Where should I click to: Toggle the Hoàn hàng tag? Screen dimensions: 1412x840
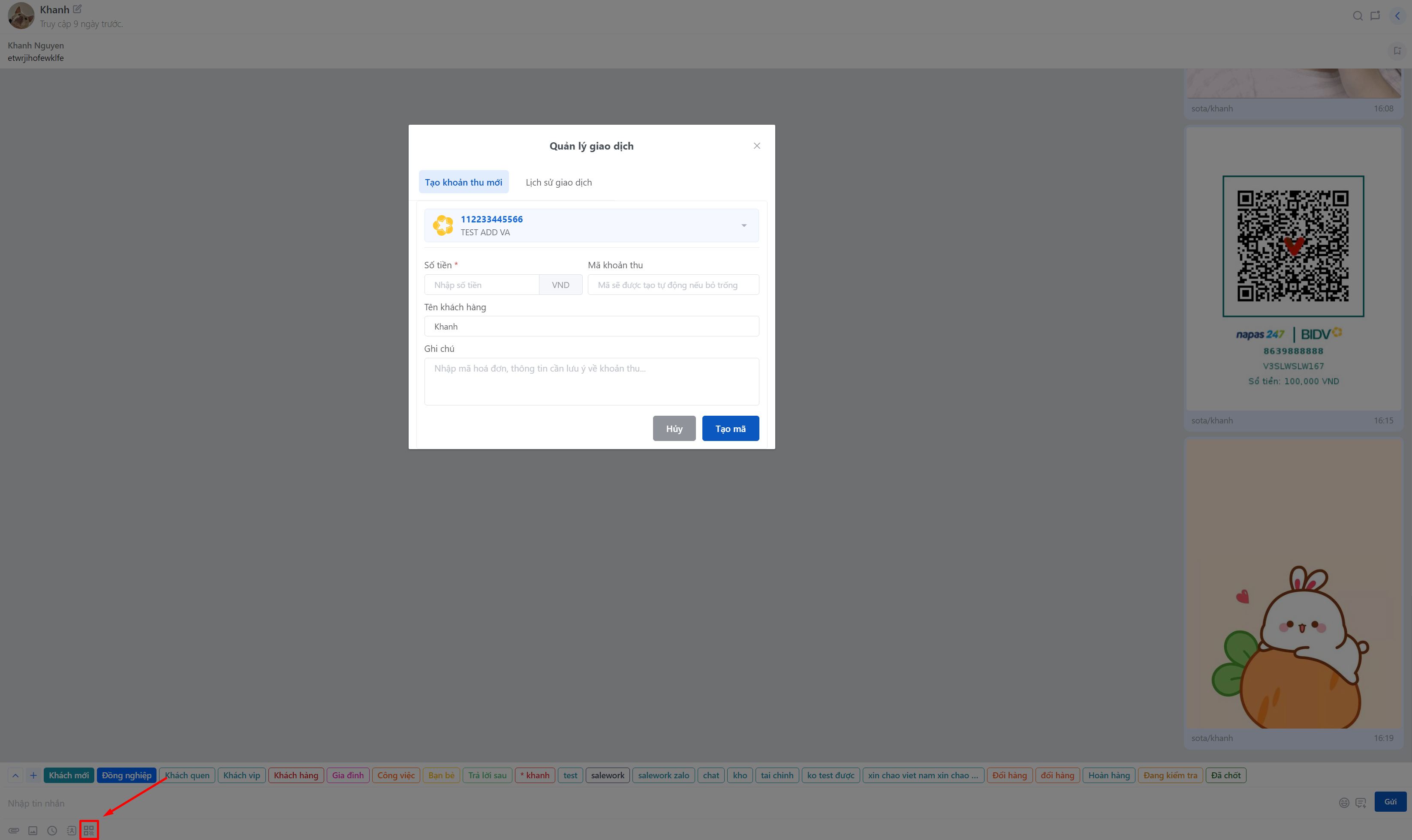[1109, 775]
